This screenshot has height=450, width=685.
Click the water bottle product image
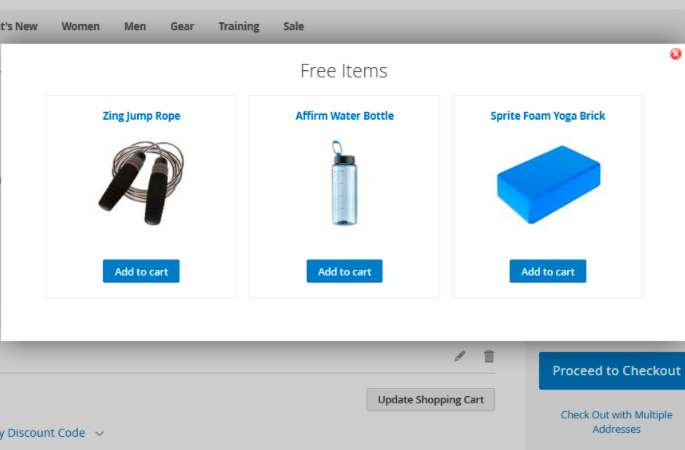pyautogui.click(x=344, y=183)
